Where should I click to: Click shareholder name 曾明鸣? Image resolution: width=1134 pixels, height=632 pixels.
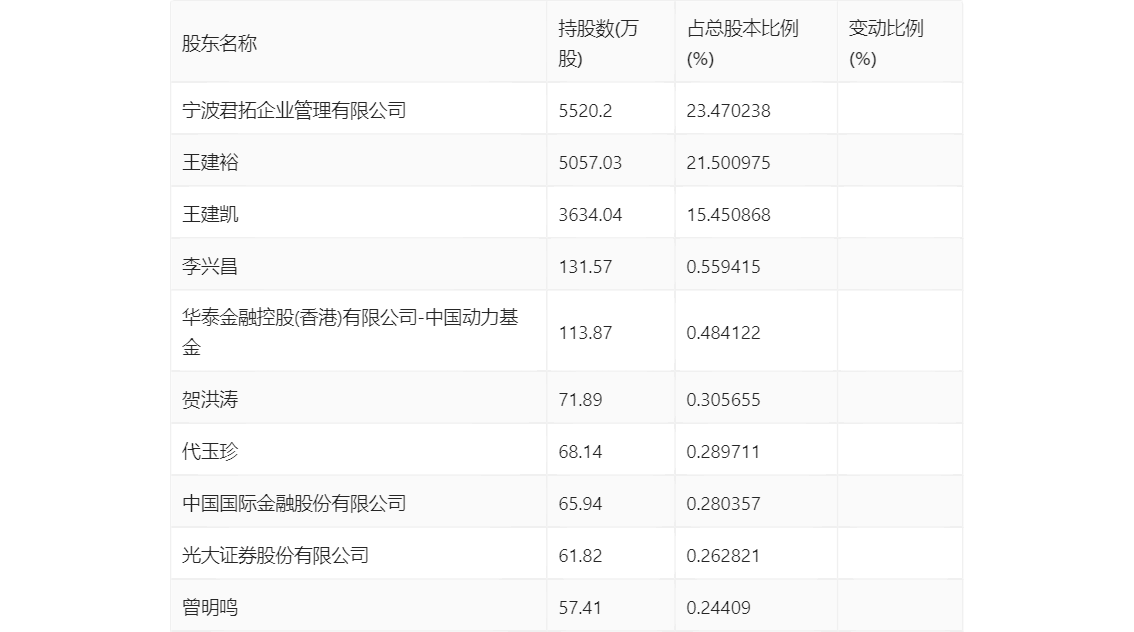210,607
